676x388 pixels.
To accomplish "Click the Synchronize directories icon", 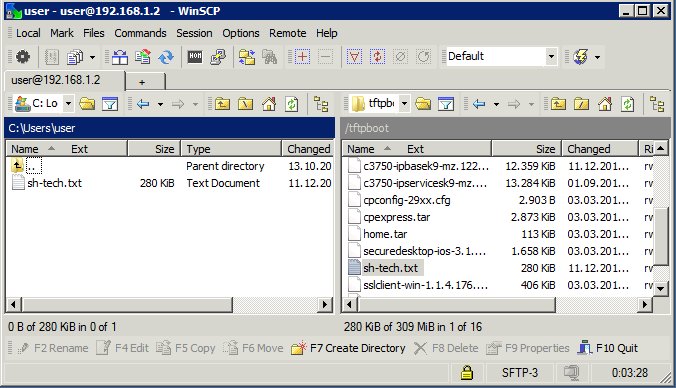I will coord(143,57).
